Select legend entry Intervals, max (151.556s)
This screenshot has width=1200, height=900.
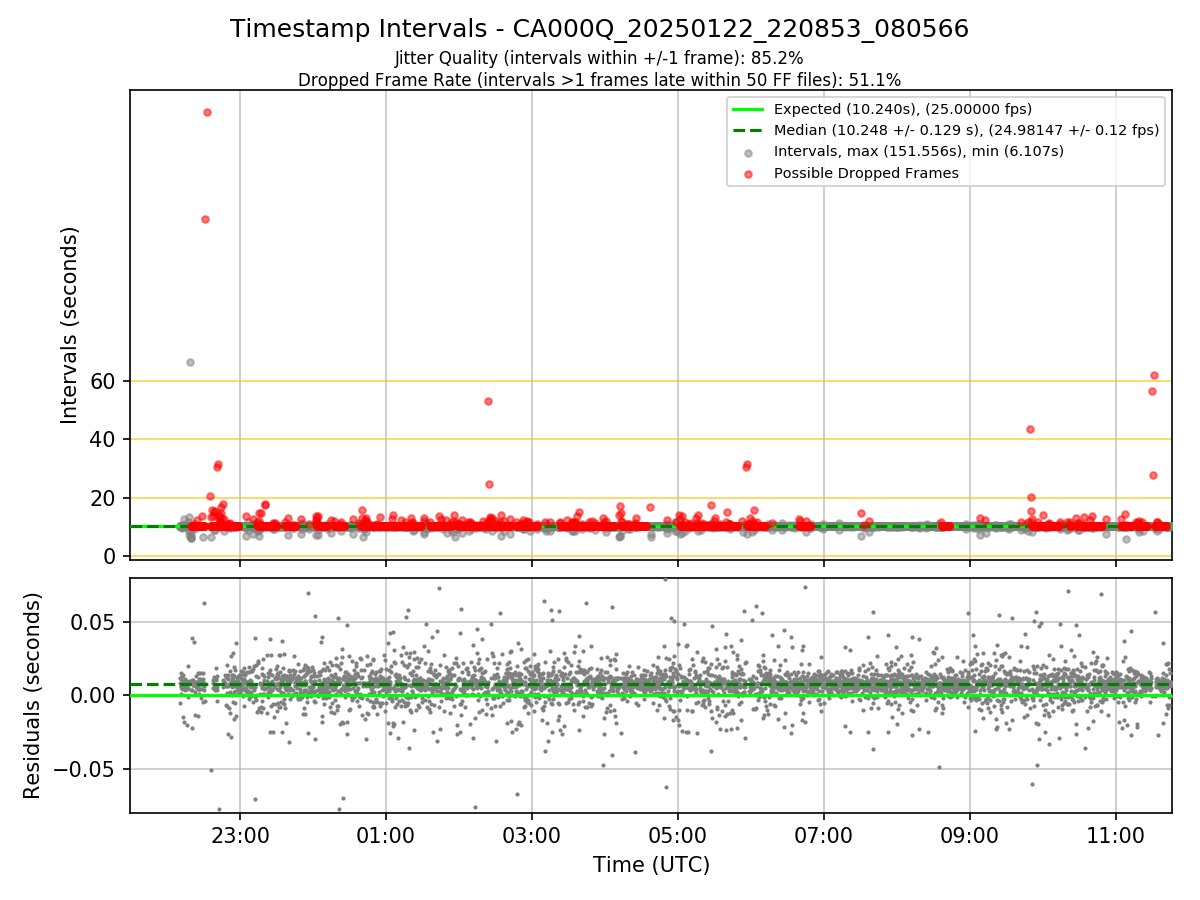[919, 151]
